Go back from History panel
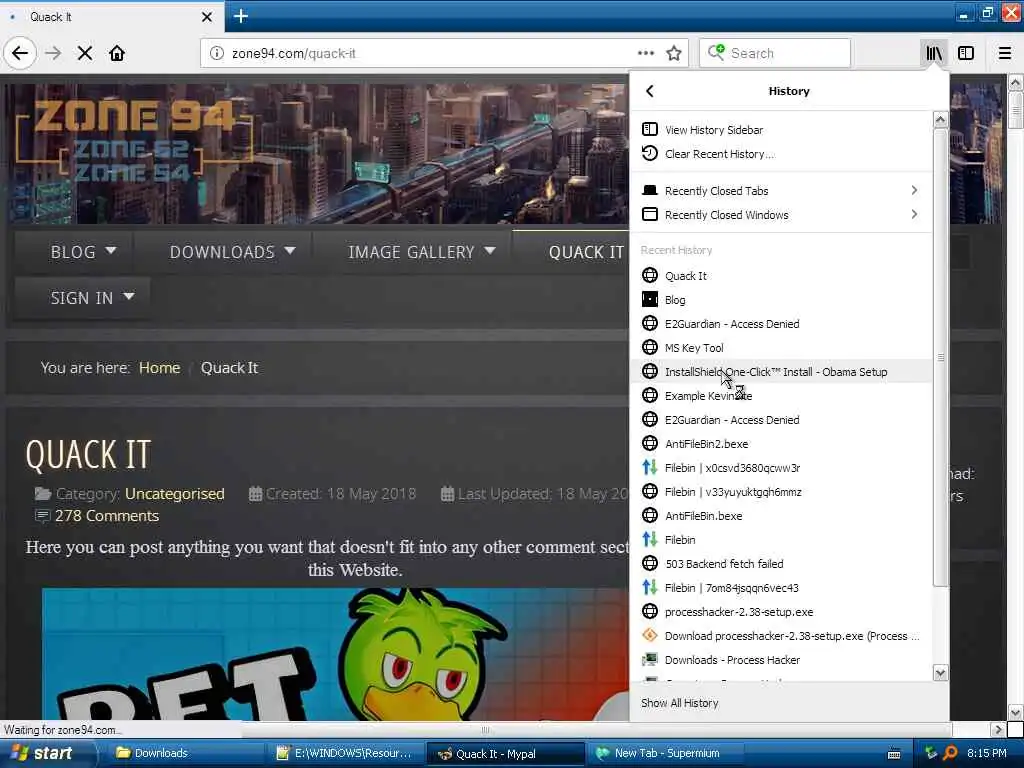 (x=649, y=91)
